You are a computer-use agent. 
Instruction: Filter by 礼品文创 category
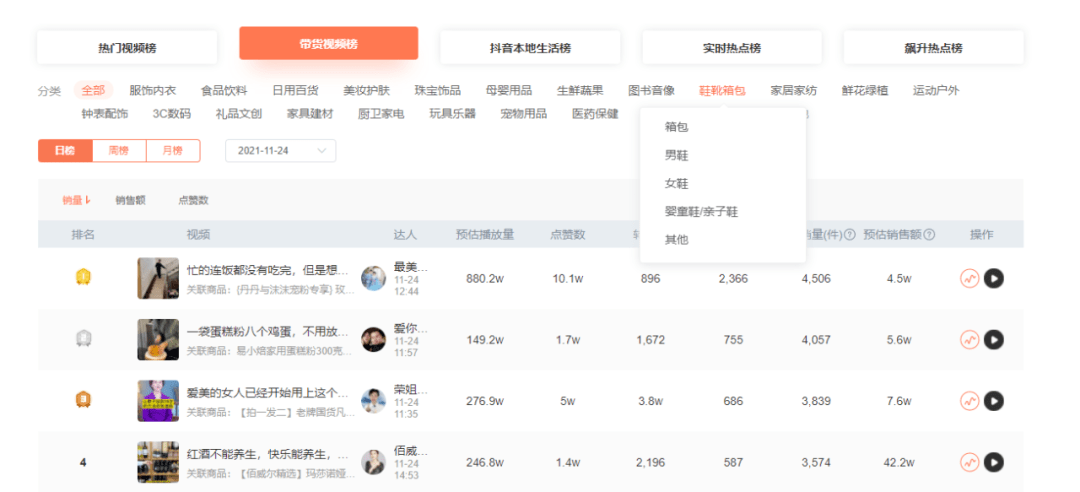pyautogui.click(x=238, y=114)
